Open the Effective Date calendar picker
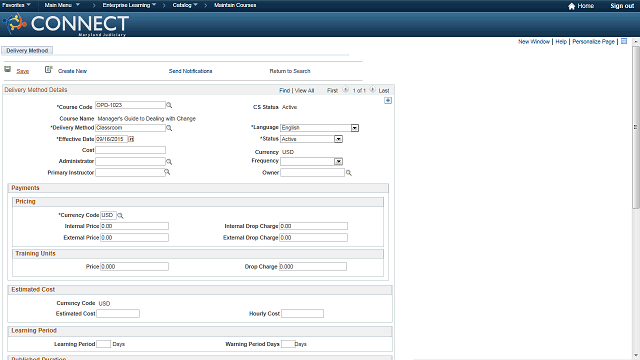The height and width of the screenshot is (360, 640). tap(131, 139)
